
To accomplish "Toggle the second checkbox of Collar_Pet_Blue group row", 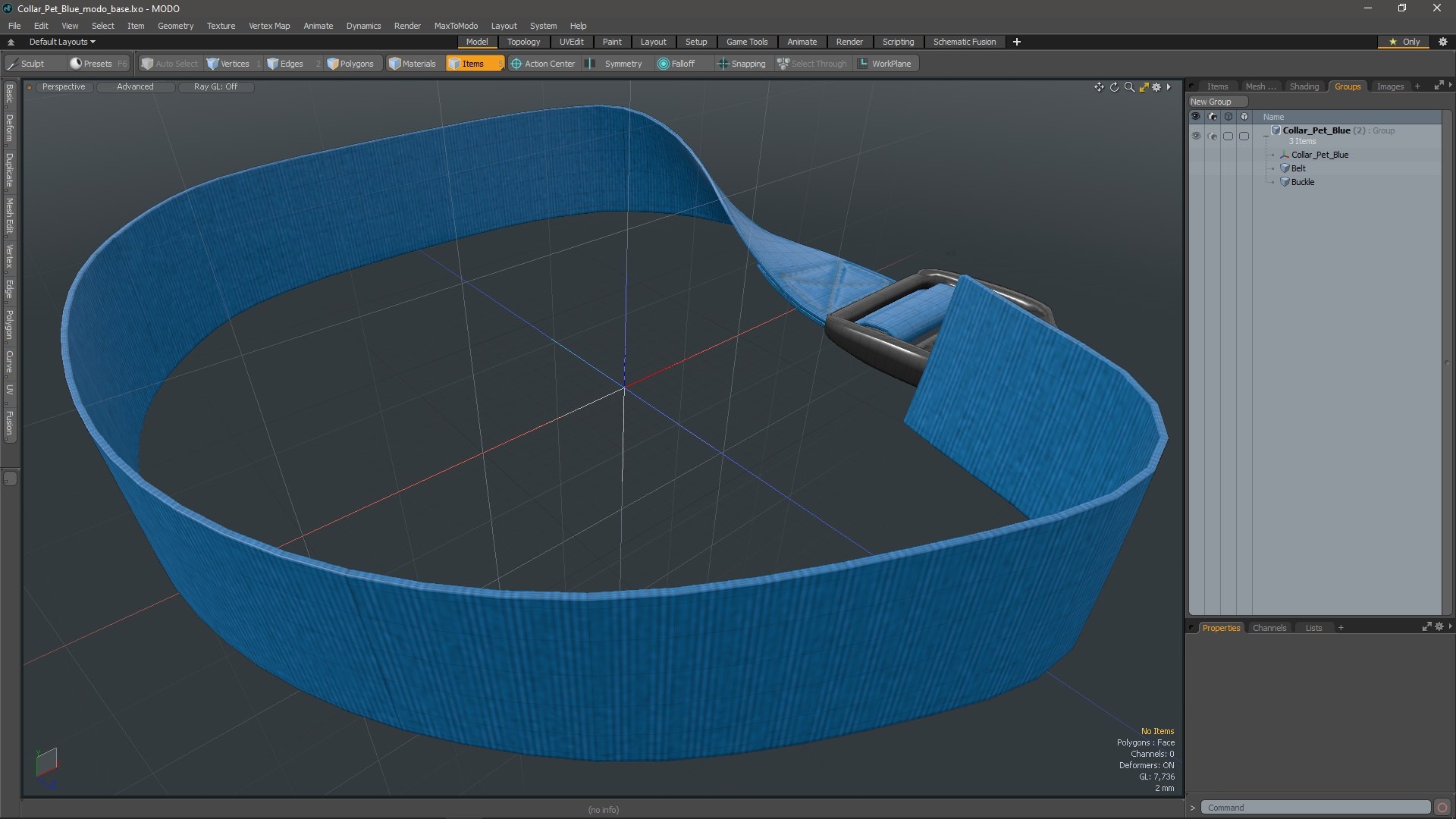I will click(x=1244, y=136).
